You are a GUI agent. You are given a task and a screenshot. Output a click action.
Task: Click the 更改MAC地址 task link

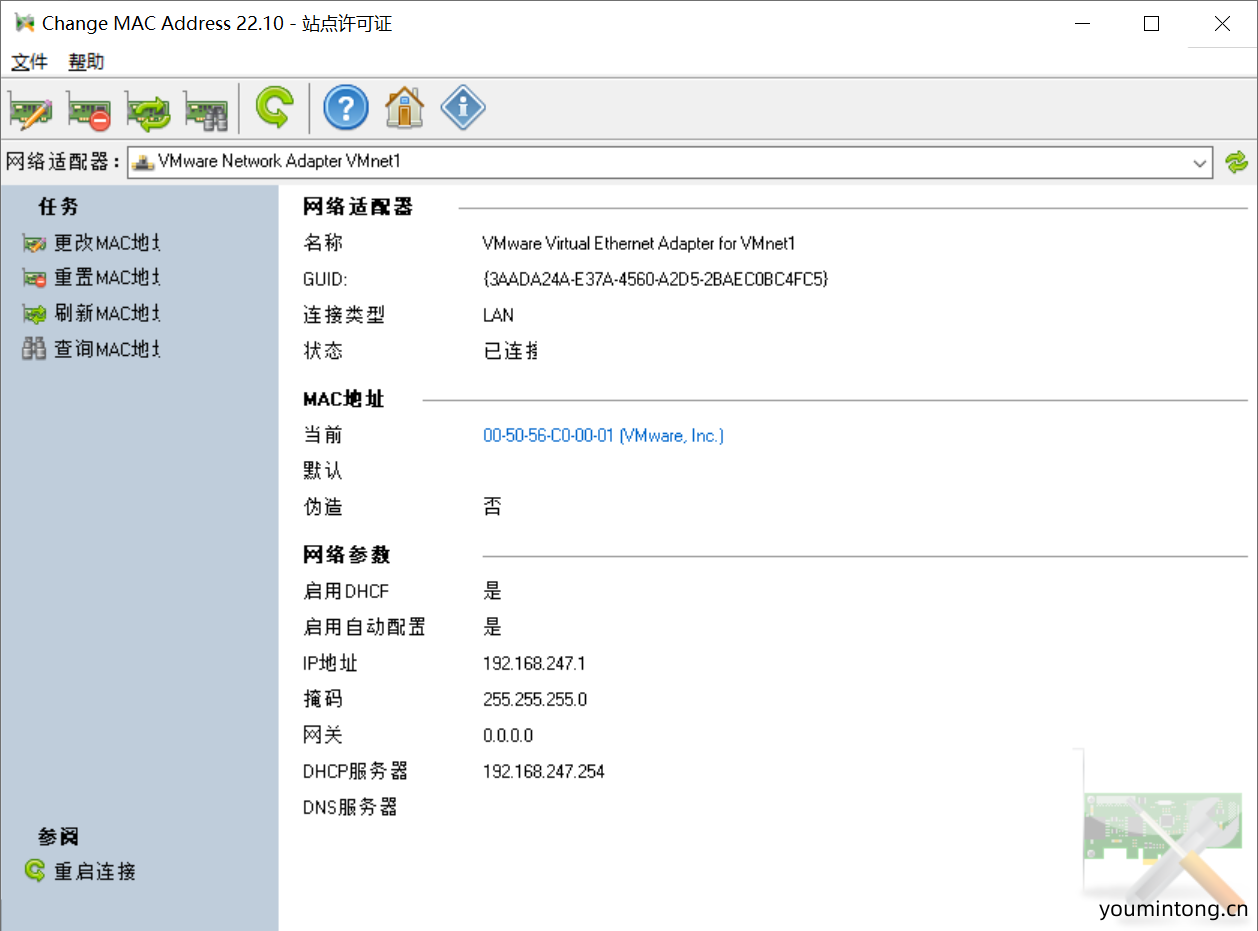pyautogui.click(x=107, y=243)
